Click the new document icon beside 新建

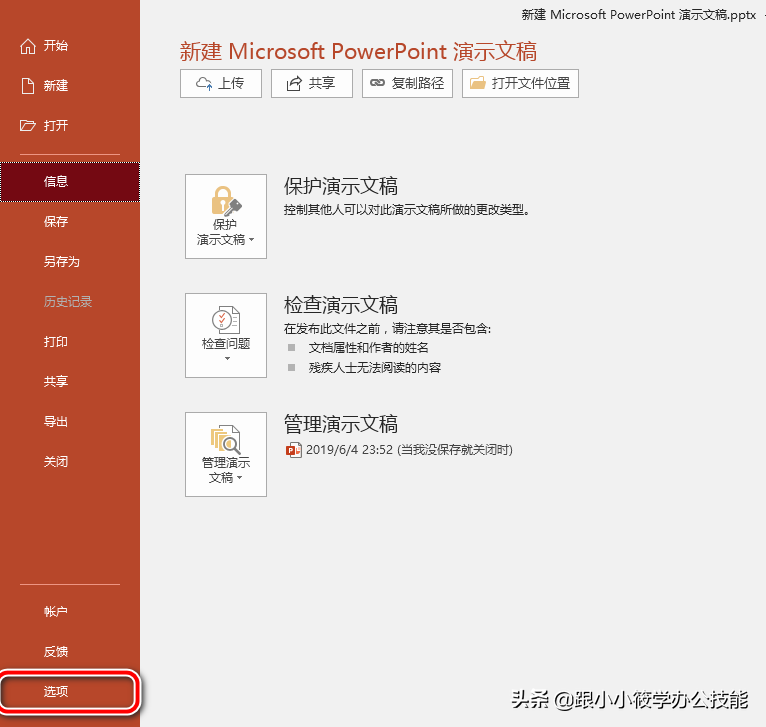tap(28, 86)
